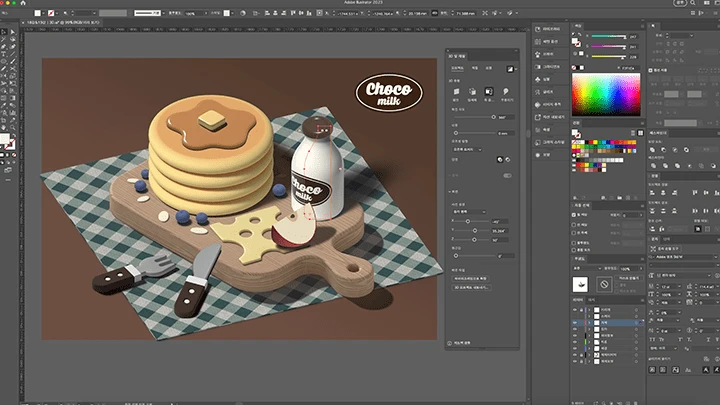Swap fill and stroke in Color panel
720x405 pixels.
point(579,35)
